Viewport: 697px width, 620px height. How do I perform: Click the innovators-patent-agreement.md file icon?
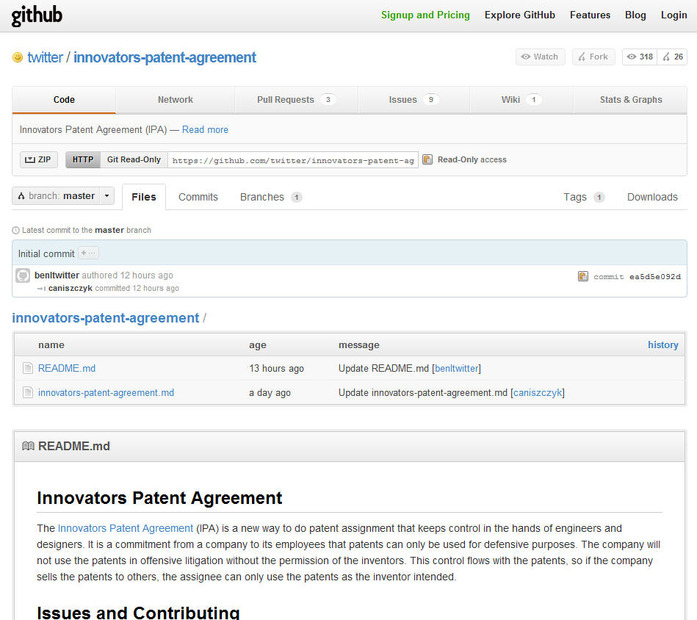(x=28, y=392)
